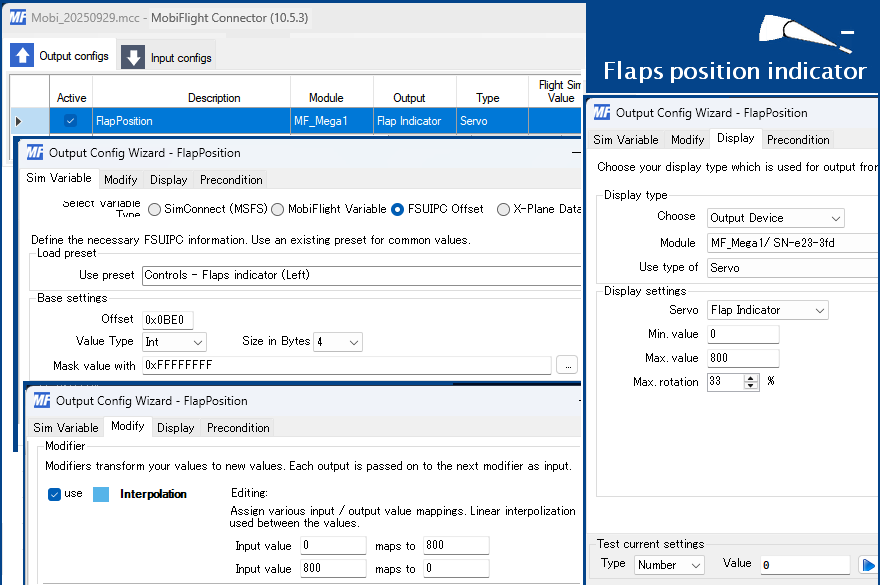Expand the Choose display type dropdown

point(775,218)
